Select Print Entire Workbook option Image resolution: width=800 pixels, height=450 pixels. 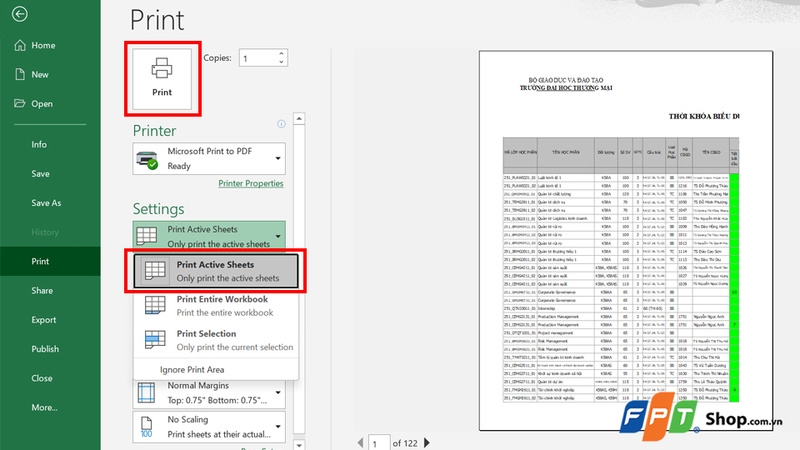216,306
